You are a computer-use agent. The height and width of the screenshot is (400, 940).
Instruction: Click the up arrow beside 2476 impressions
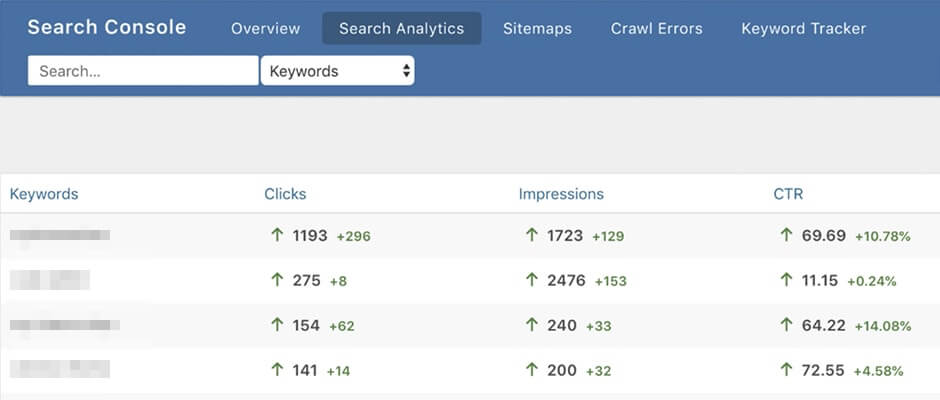pos(532,281)
